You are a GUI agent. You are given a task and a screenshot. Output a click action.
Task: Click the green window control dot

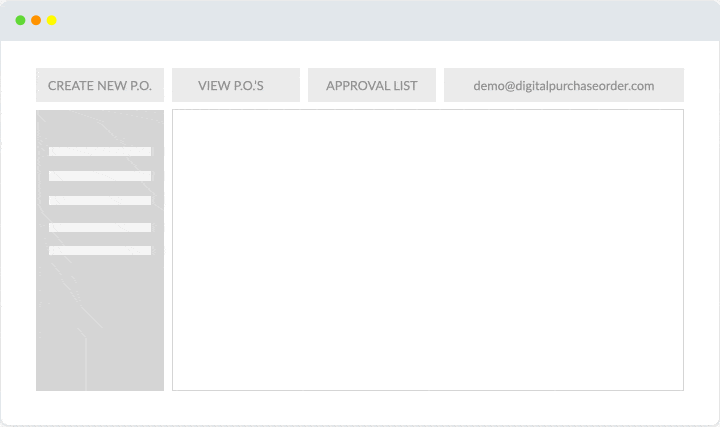point(20,20)
